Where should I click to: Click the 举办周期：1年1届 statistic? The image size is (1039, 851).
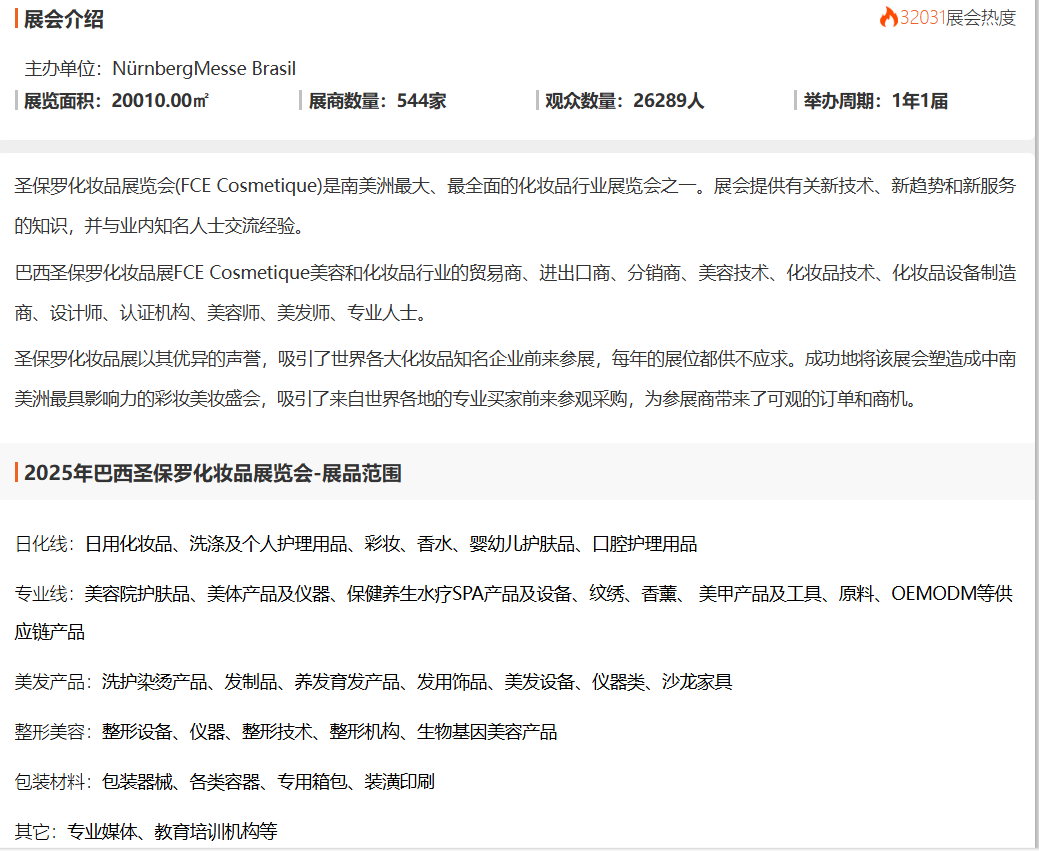(875, 101)
